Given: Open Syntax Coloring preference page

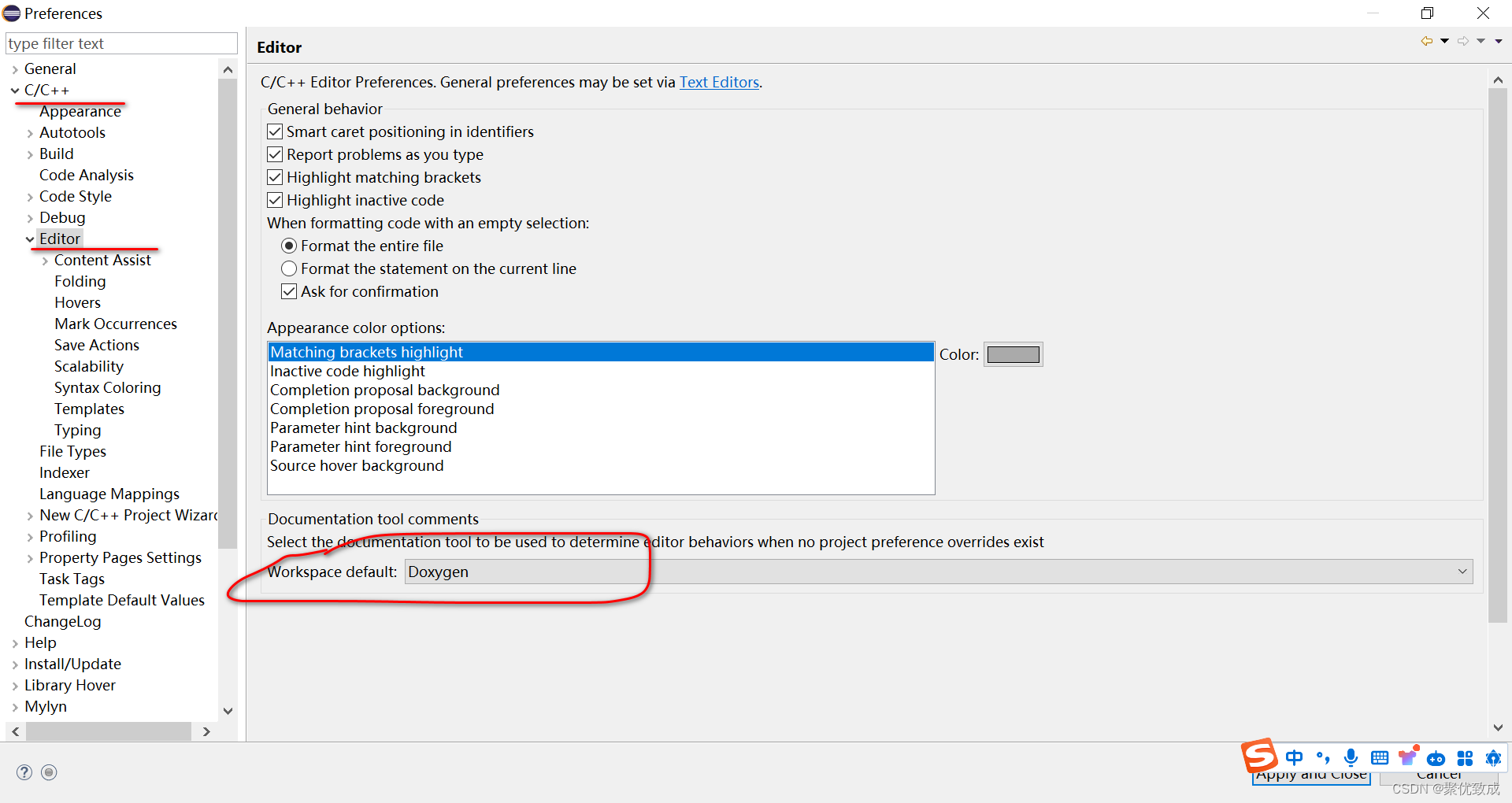Looking at the screenshot, I should pyautogui.click(x=107, y=387).
